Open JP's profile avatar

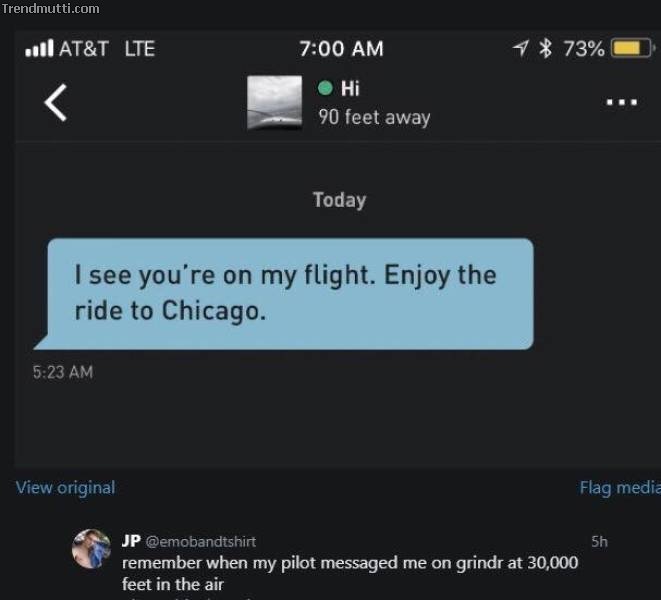pos(91,549)
